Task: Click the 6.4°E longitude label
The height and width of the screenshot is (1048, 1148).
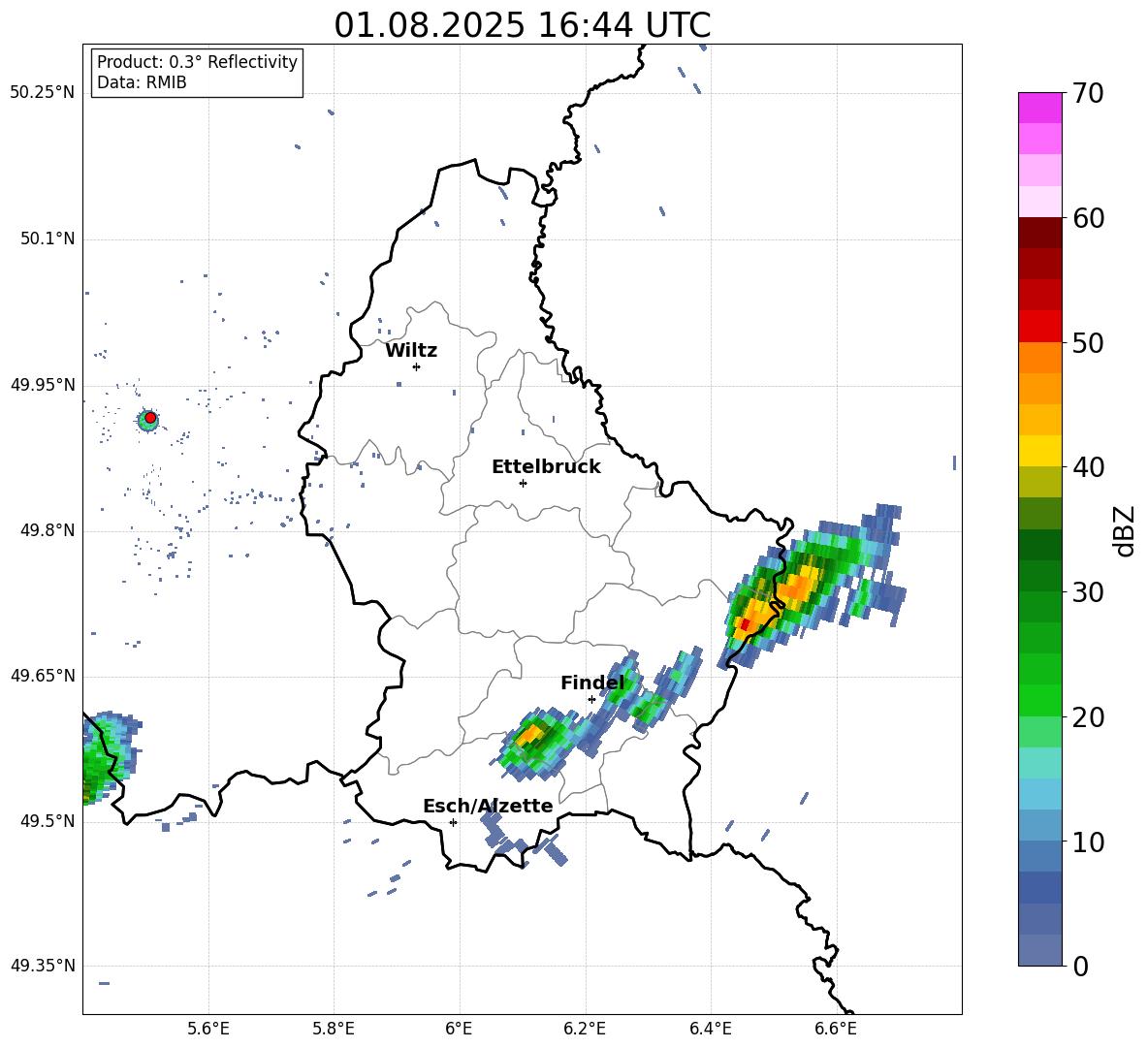Action: pyautogui.click(x=710, y=1029)
